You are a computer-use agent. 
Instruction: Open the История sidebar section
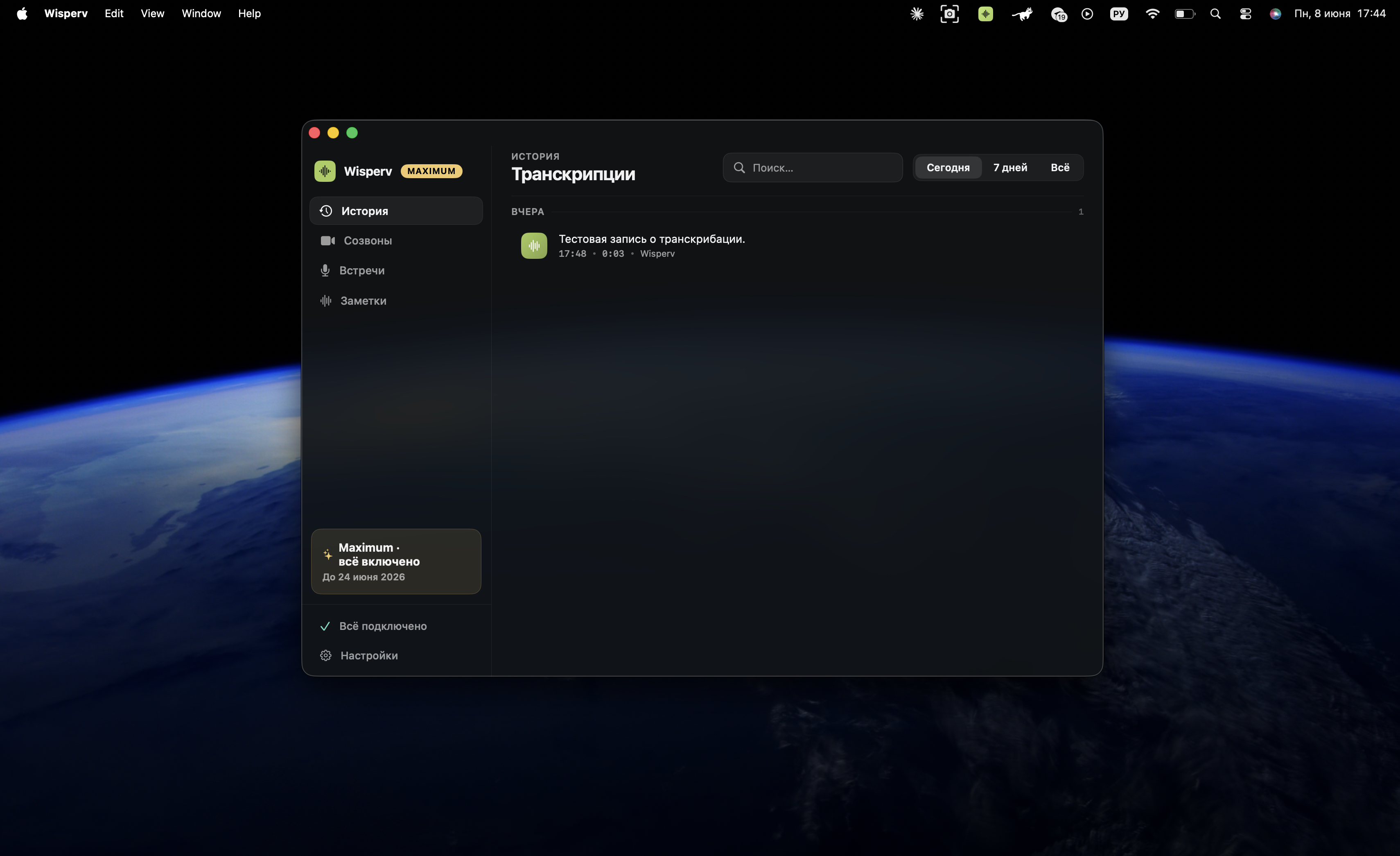[396, 211]
